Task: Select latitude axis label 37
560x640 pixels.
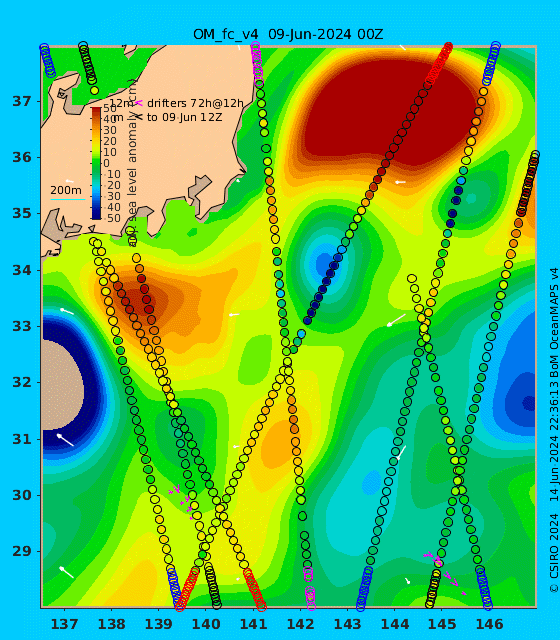Action: (x=22, y=101)
